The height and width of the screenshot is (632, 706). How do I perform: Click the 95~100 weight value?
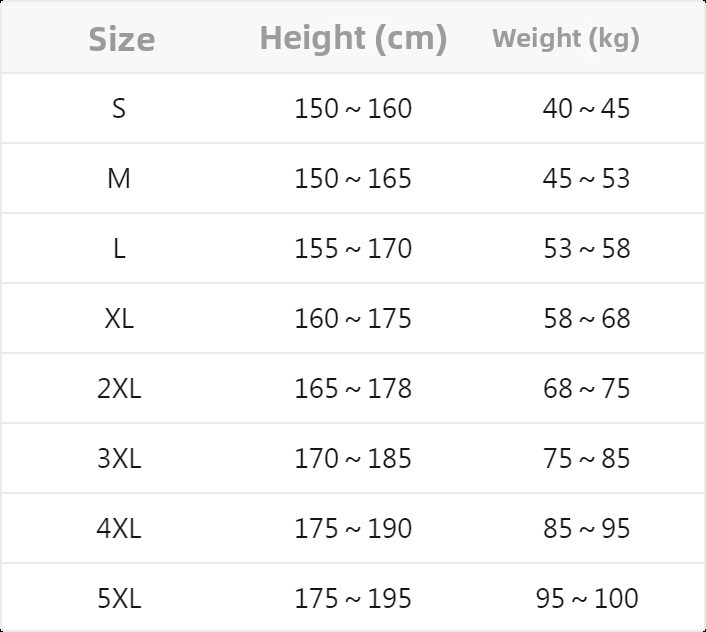(587, 598)
